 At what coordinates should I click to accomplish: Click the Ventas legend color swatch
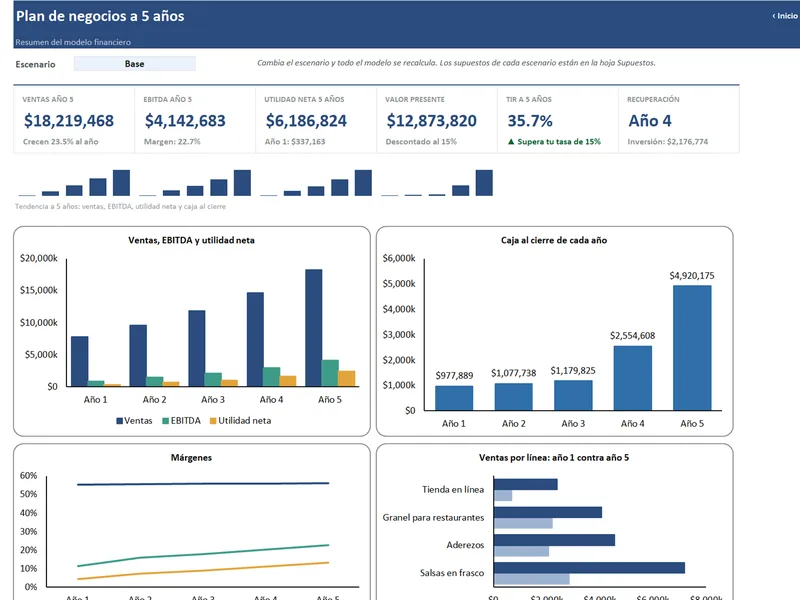(119, 421)
